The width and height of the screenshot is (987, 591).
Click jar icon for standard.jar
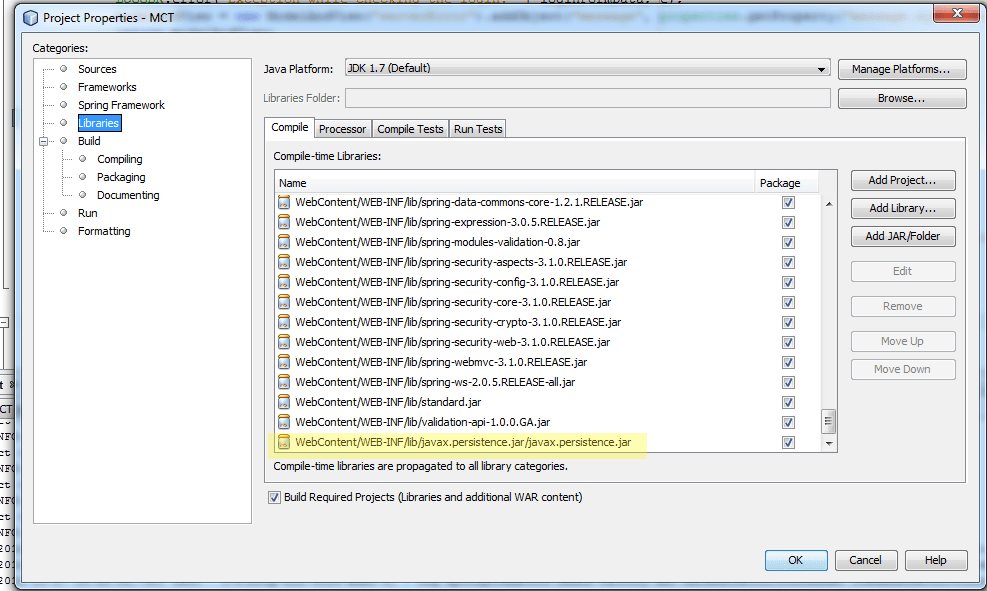284,402
